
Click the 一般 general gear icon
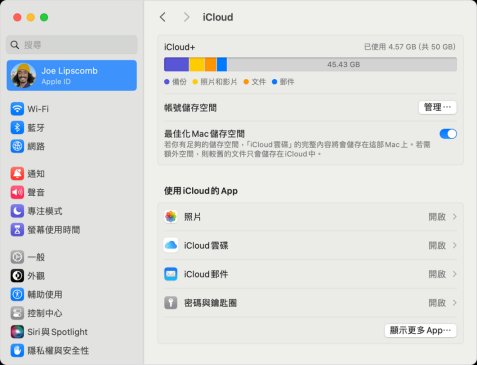pos(17,257)
